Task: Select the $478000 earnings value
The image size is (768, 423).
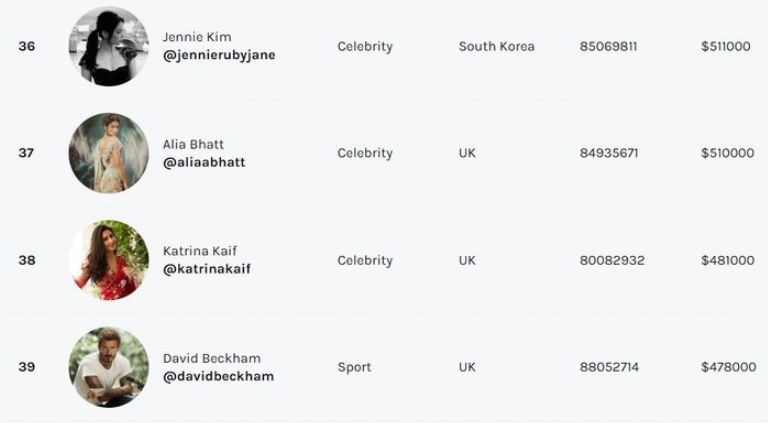Action: tap(729, 367)
